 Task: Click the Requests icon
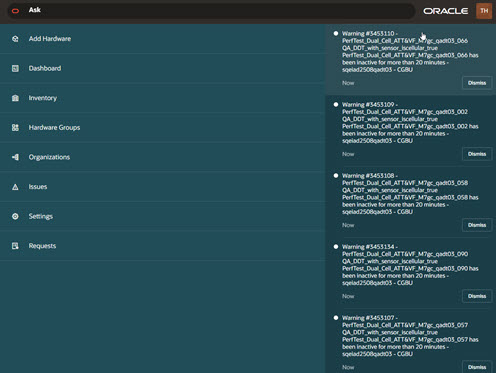pos(15,246)
